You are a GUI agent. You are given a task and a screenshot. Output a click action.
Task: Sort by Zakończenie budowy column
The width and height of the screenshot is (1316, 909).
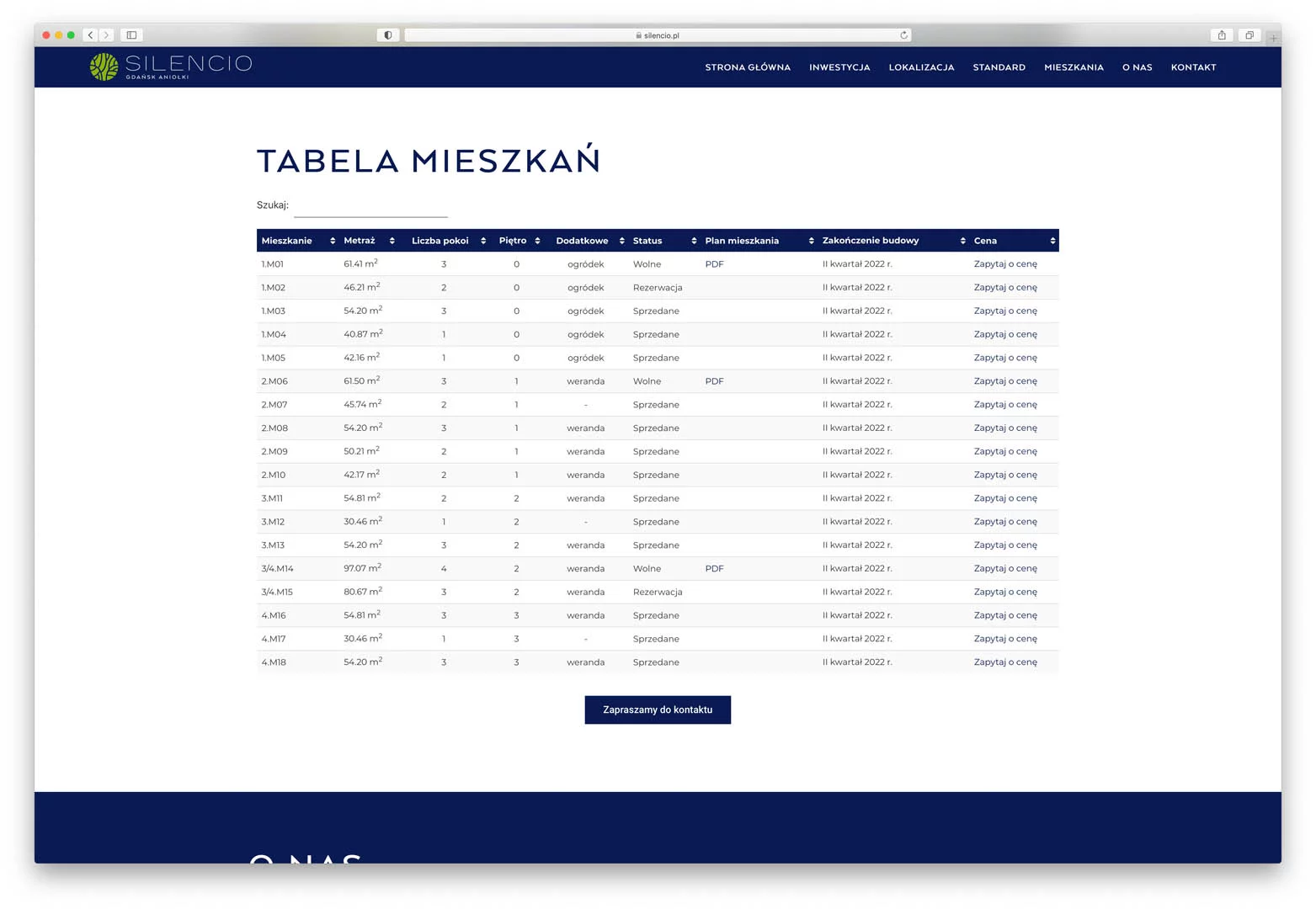click(x=892, y=241)
